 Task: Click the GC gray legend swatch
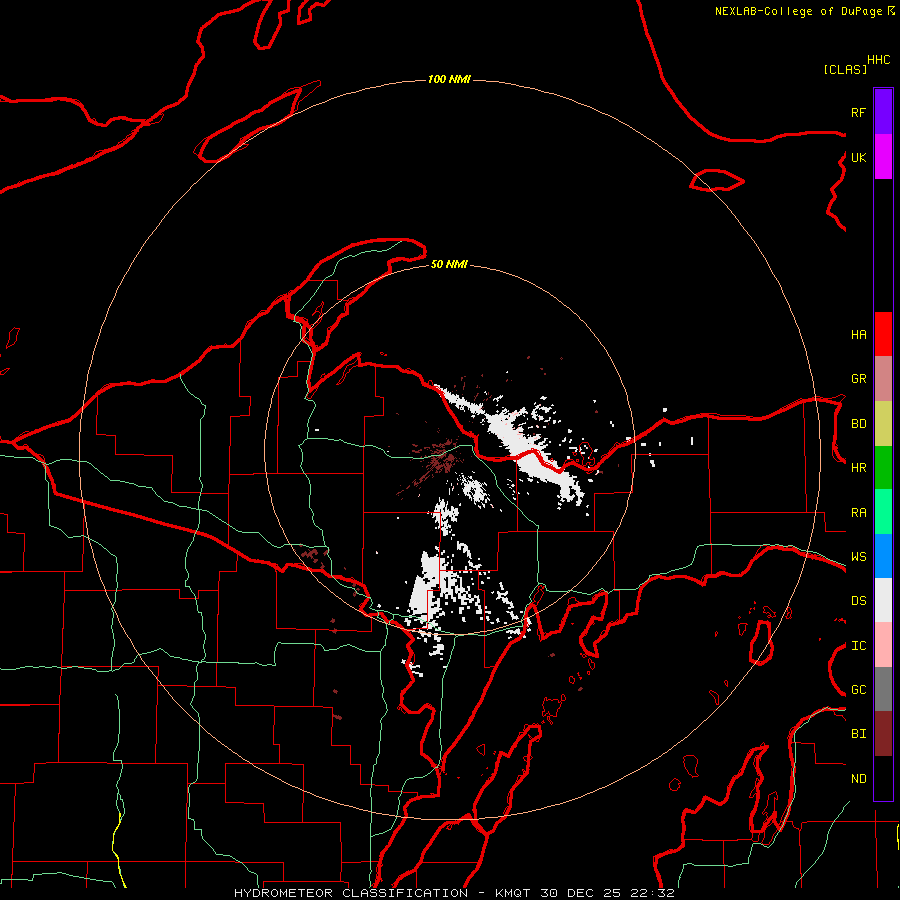tap(883, 689)
